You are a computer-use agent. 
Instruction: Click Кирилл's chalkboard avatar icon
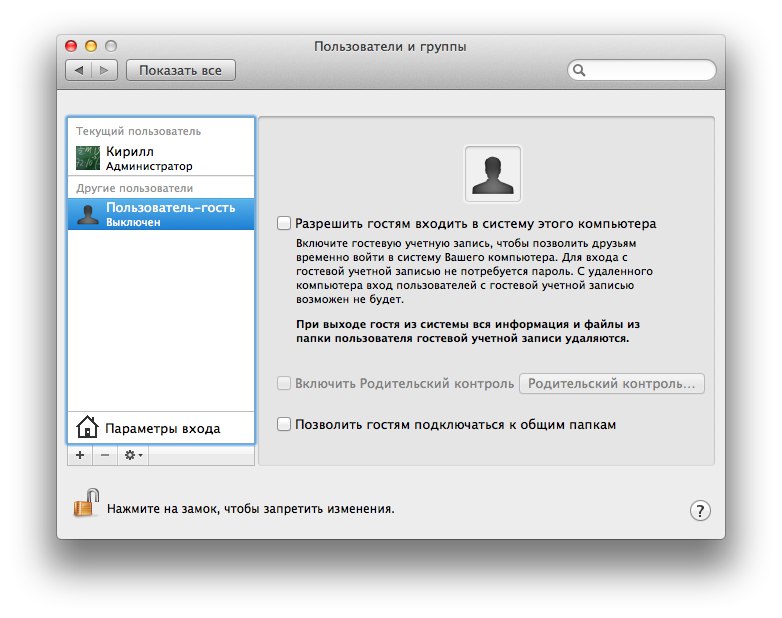(88, 158)
